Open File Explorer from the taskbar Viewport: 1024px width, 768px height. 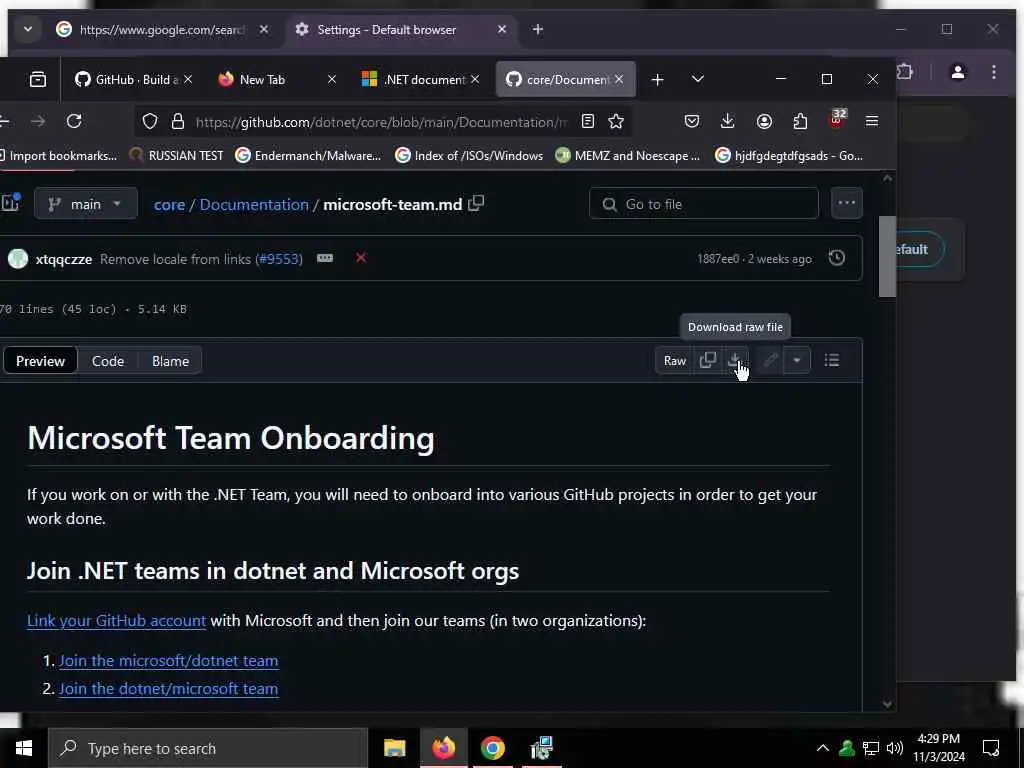click(x=394, y=748)
